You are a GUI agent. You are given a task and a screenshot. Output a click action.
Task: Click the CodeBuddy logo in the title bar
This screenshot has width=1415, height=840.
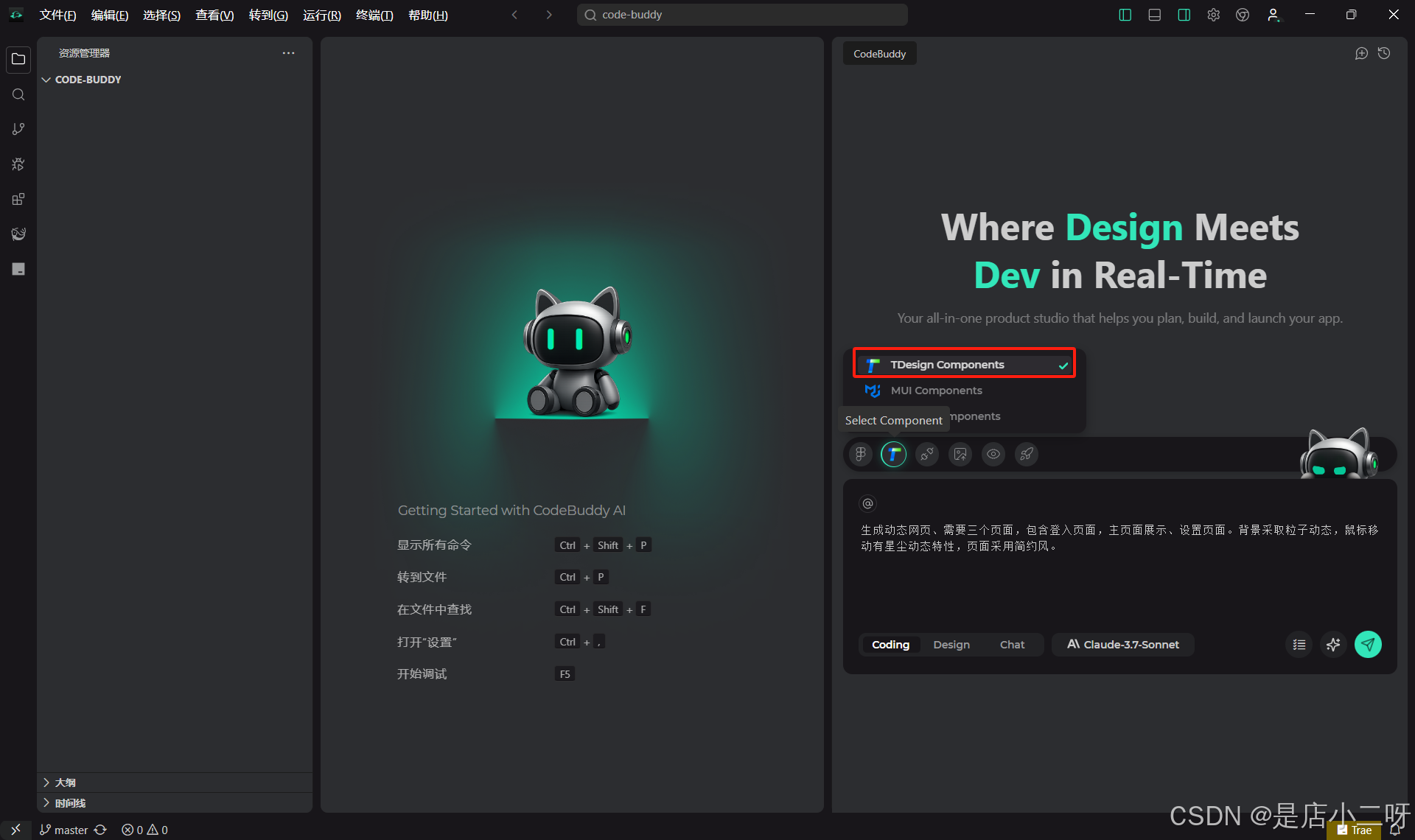tap(16, 15)
